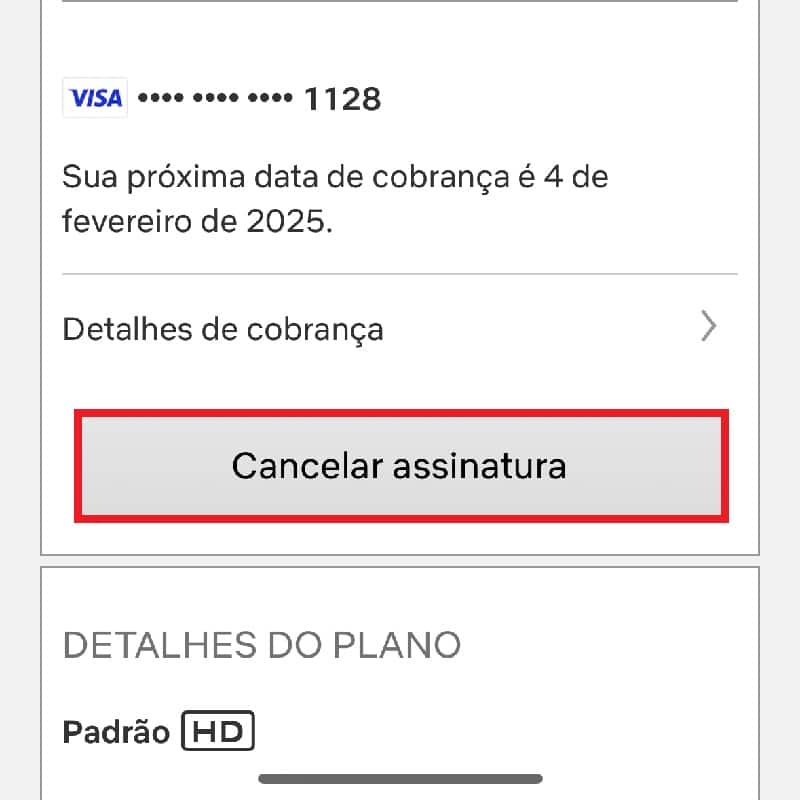This screenshot has height=800, width=800.
Task: Tap the Padrão plan name
Action: coord(116,732)
